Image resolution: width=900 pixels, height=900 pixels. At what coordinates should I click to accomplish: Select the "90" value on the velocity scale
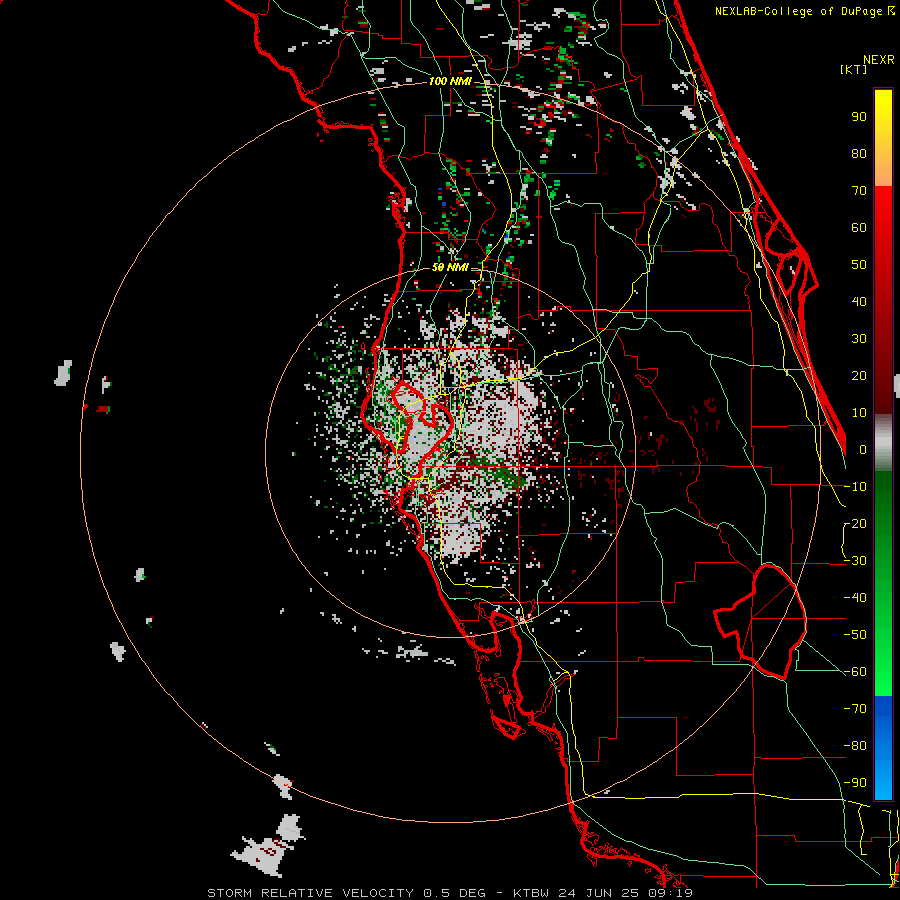859,117
